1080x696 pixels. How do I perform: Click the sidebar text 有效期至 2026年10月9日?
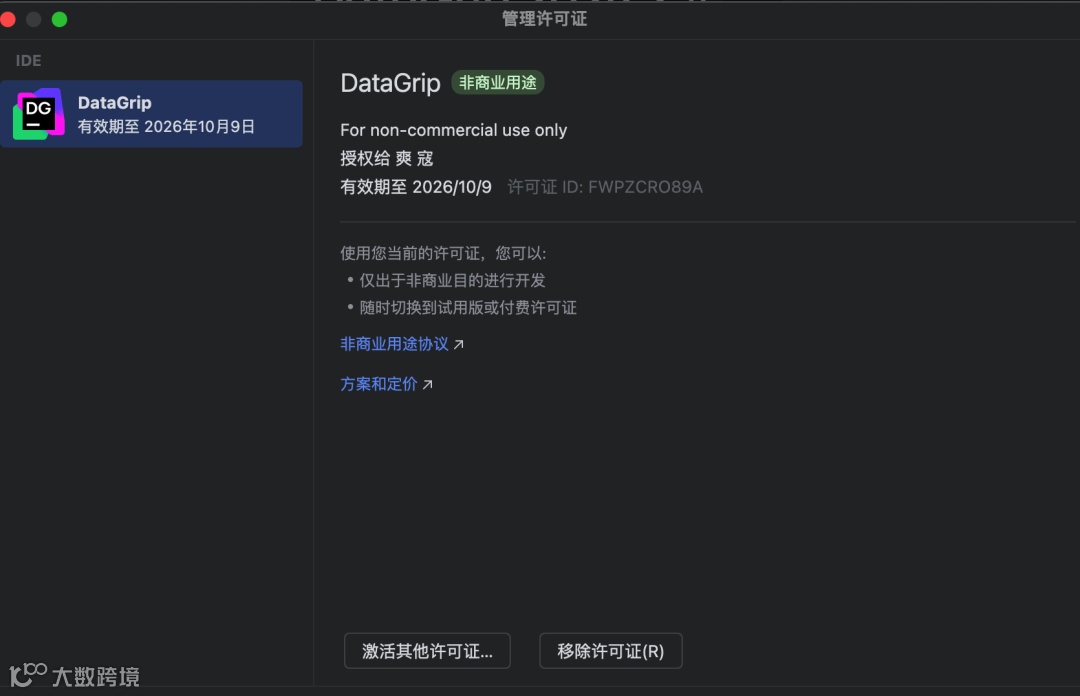pos(166,127)
